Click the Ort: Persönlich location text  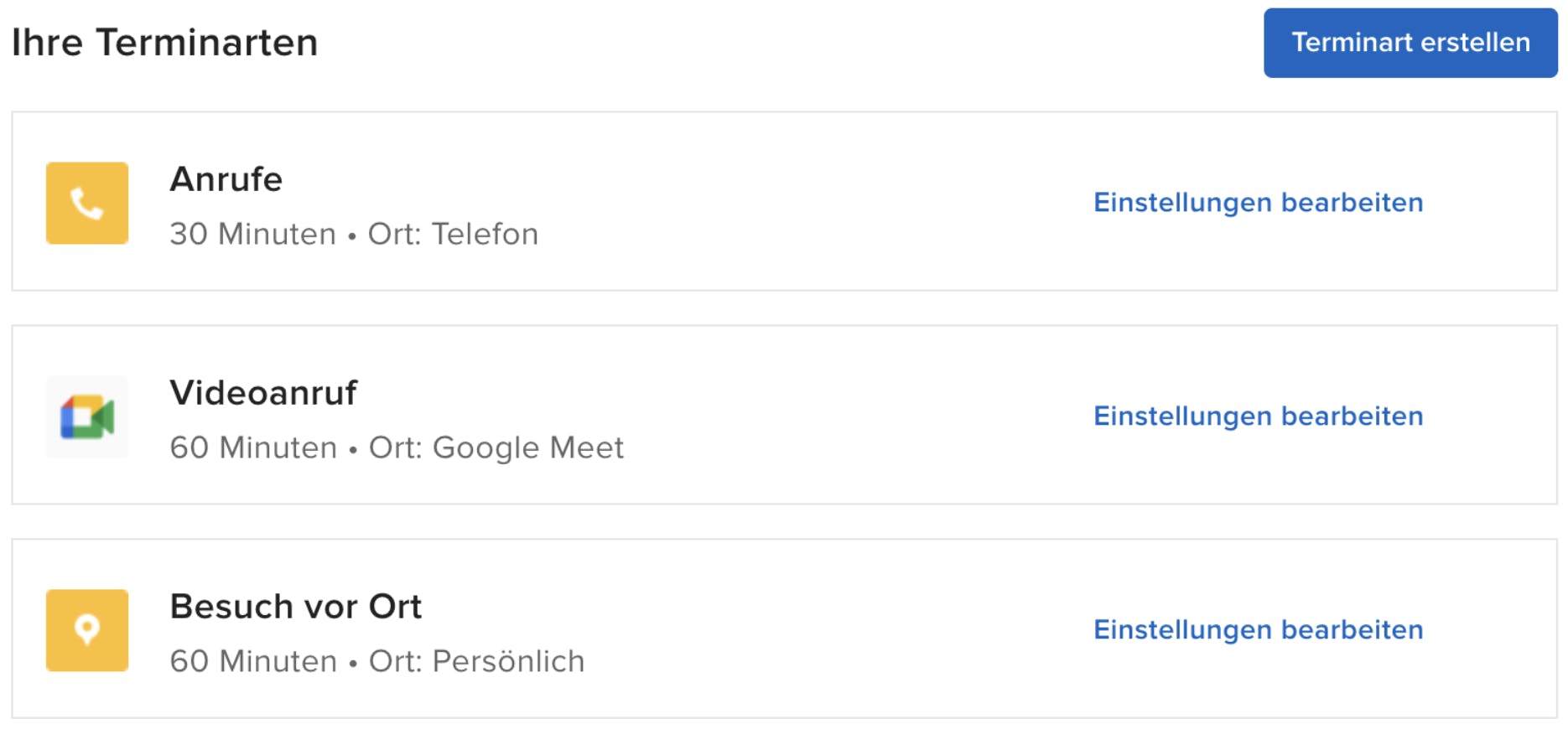pyautogui.click(x=476, y=661)
